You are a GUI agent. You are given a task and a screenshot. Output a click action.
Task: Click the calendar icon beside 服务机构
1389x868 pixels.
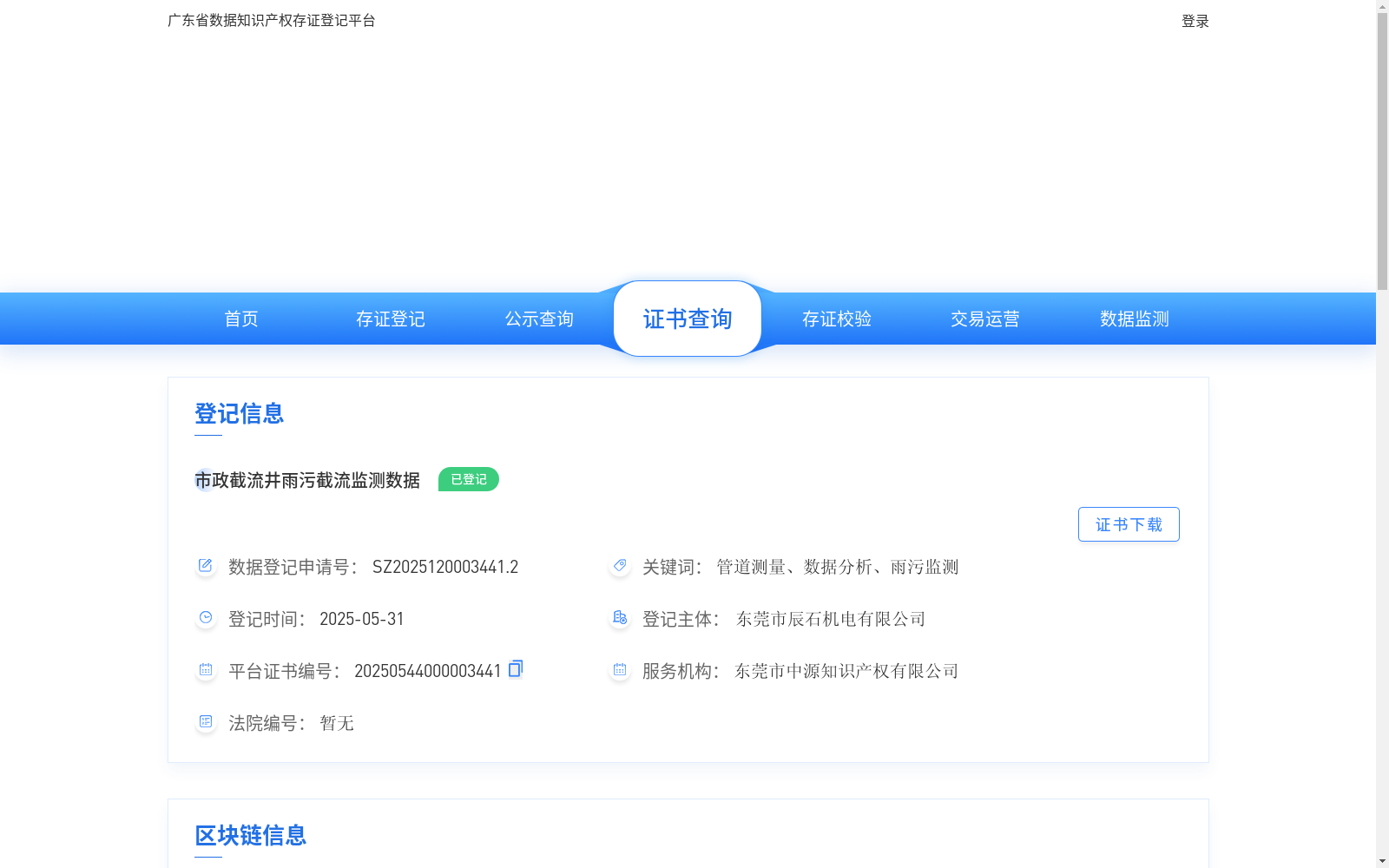tap(620, 670)
